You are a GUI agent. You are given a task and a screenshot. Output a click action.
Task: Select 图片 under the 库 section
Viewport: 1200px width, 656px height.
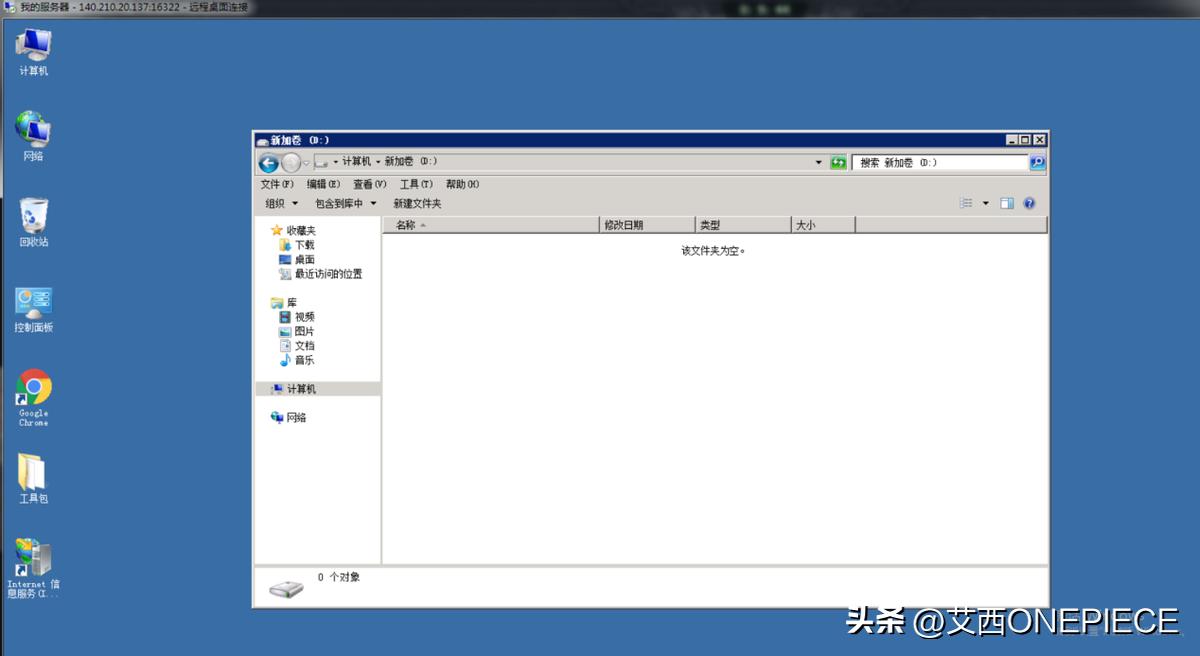302,330
